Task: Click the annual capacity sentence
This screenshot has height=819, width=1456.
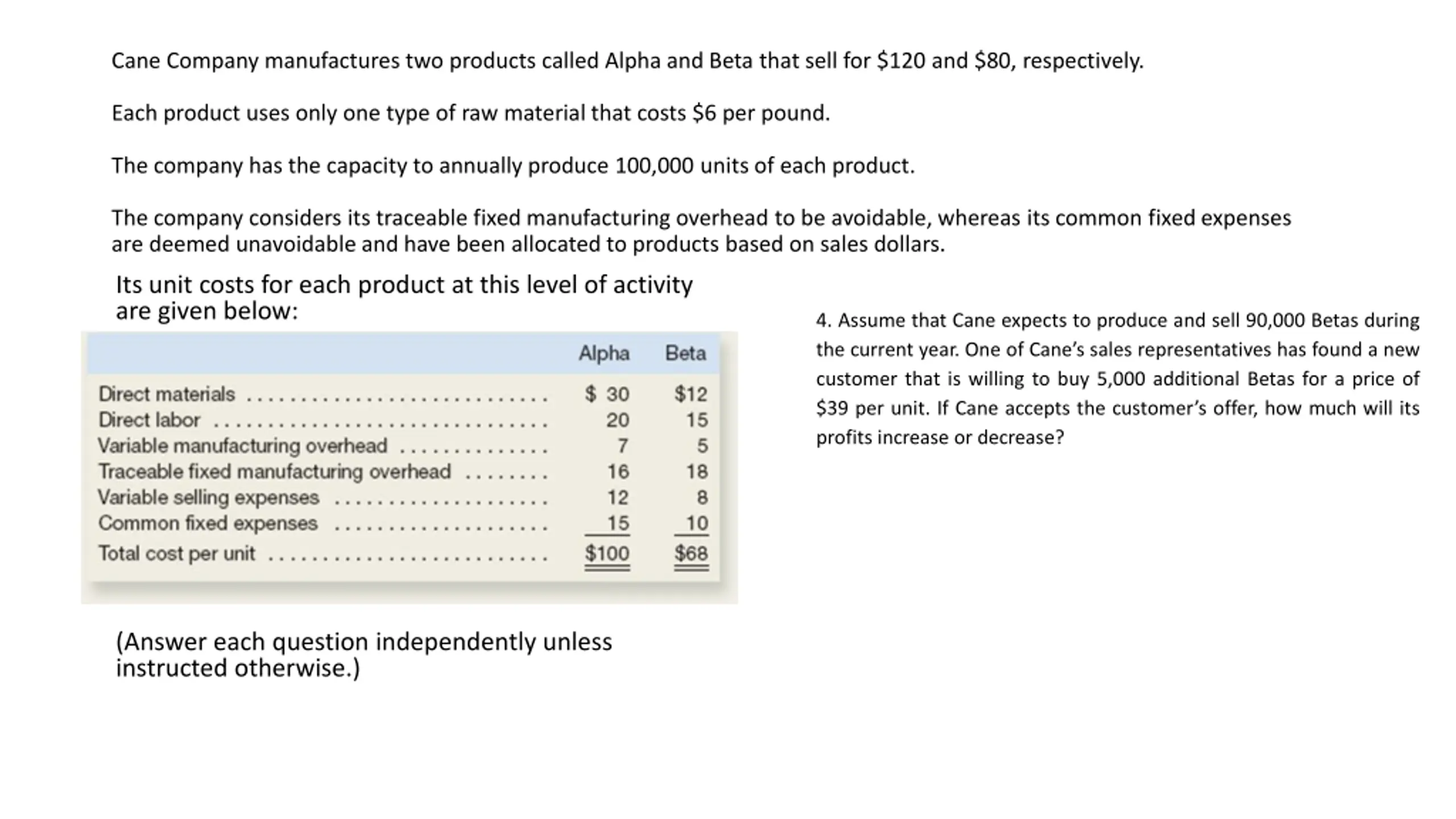Action: coord(513,166)
